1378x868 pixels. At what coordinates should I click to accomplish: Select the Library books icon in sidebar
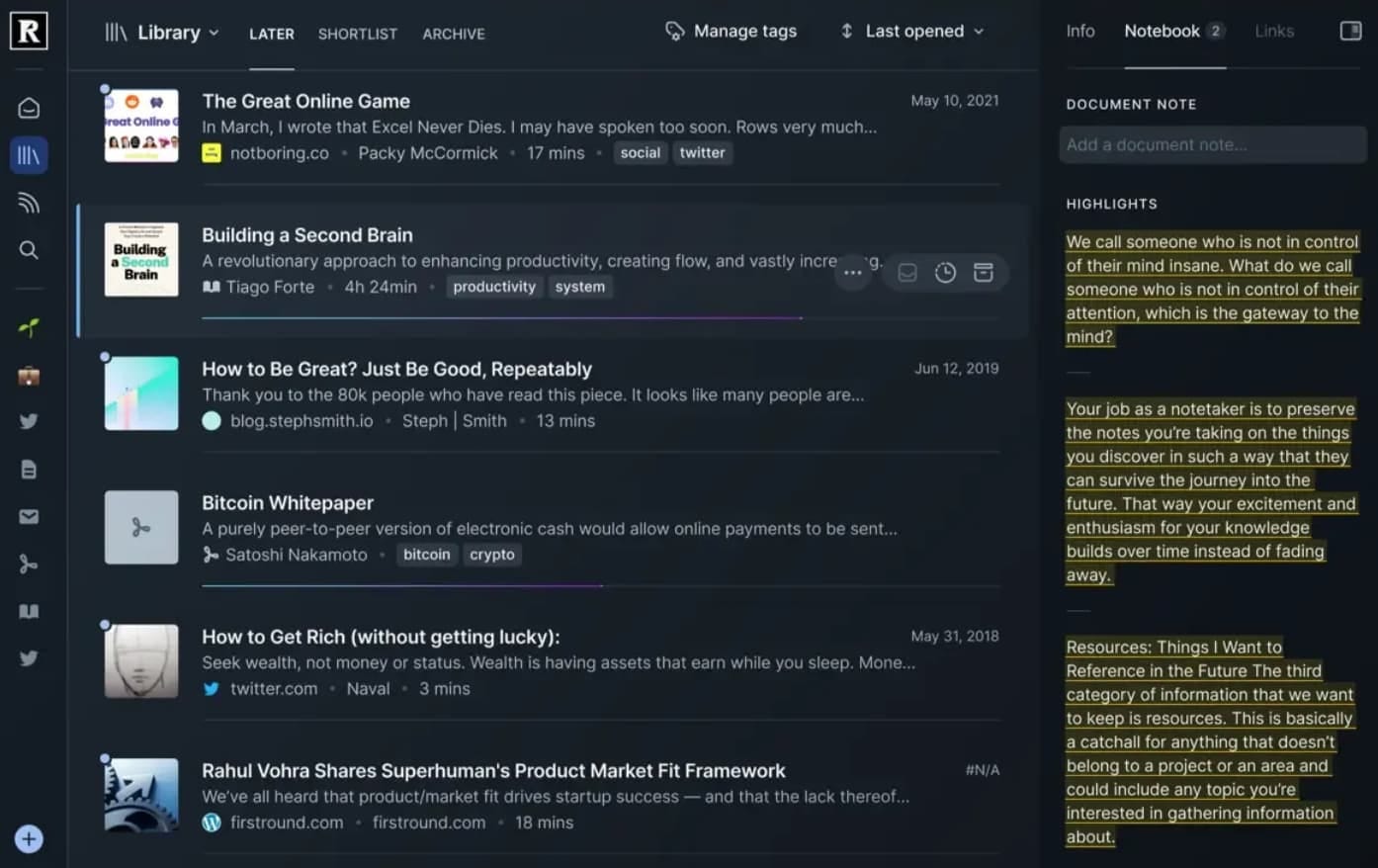(29, 155)
